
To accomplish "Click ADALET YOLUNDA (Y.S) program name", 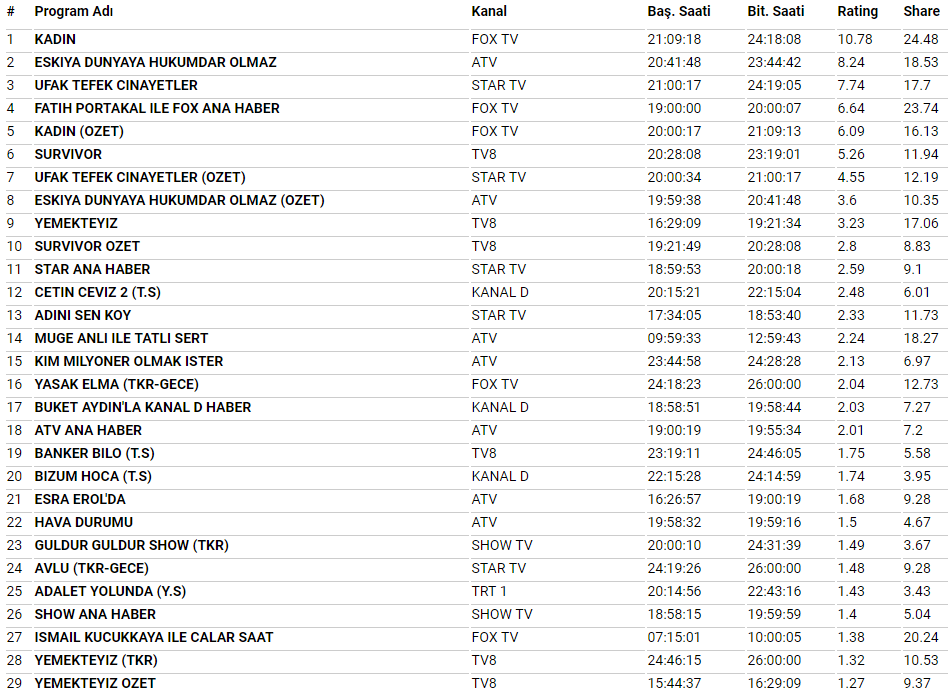I will point(110,591).
